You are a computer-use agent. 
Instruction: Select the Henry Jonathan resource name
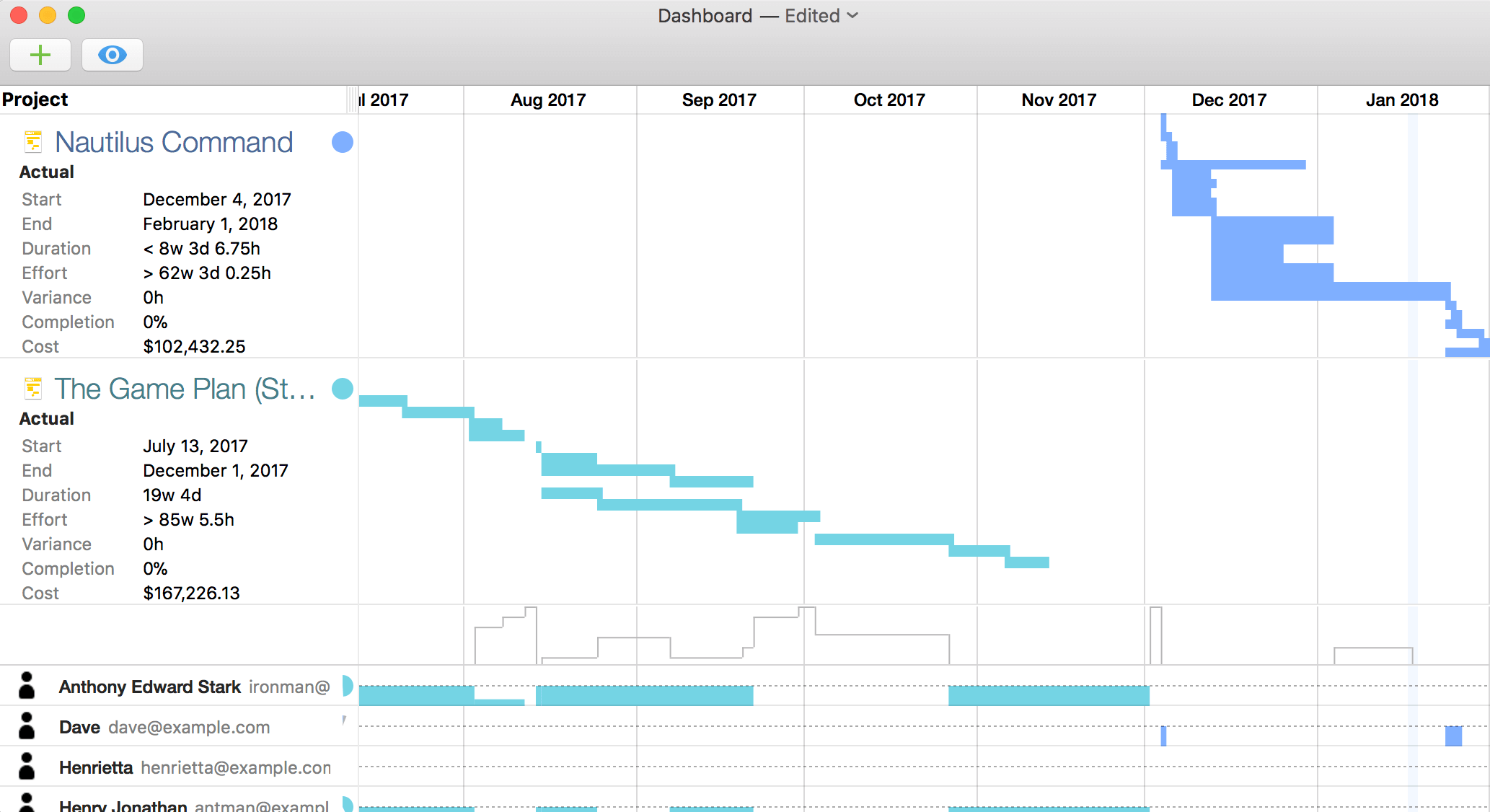tap(123, 806)
